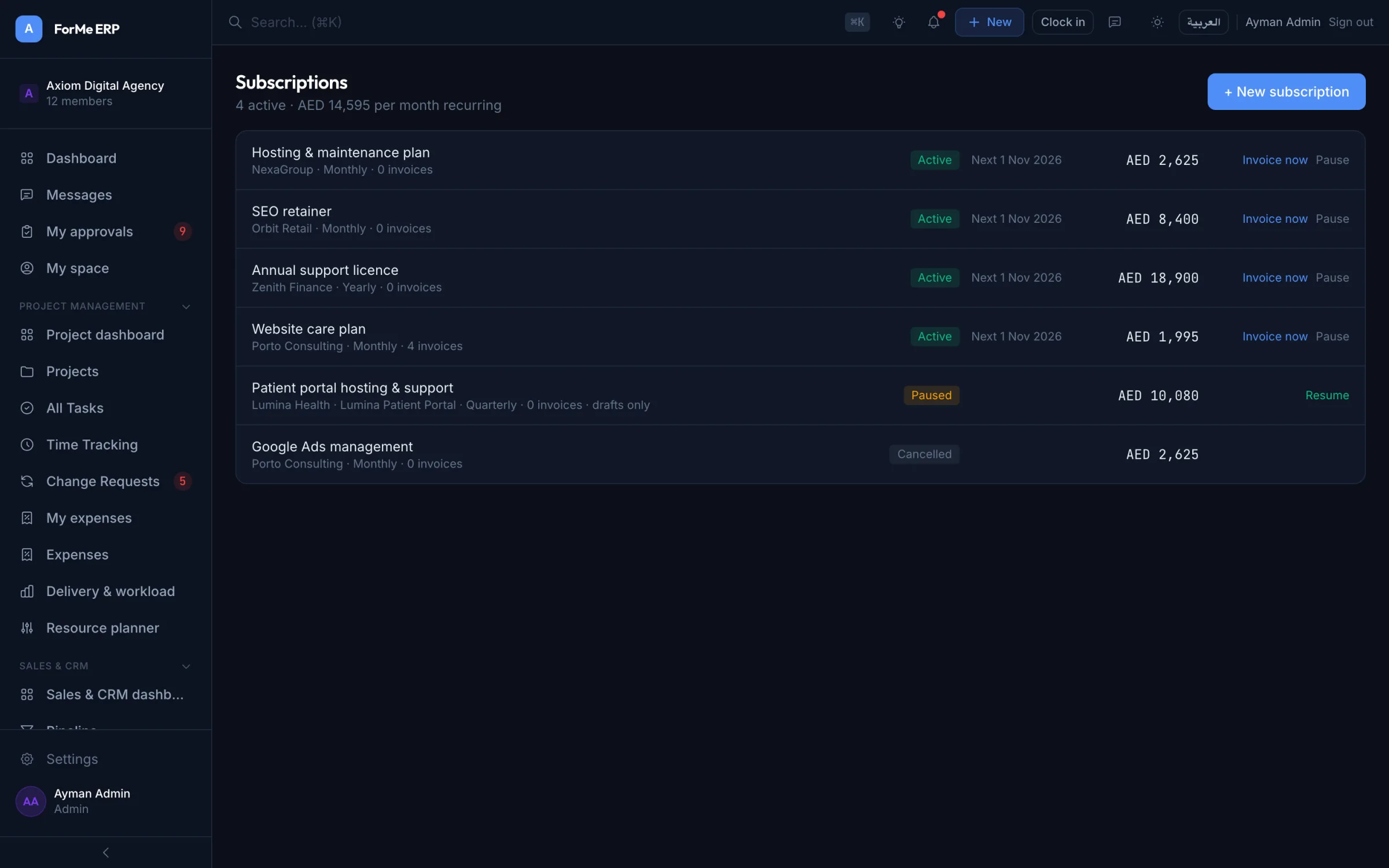Viewport: 1389px width, 868px height.
Task: Create a New subscription
Action: pos(1286,91)
